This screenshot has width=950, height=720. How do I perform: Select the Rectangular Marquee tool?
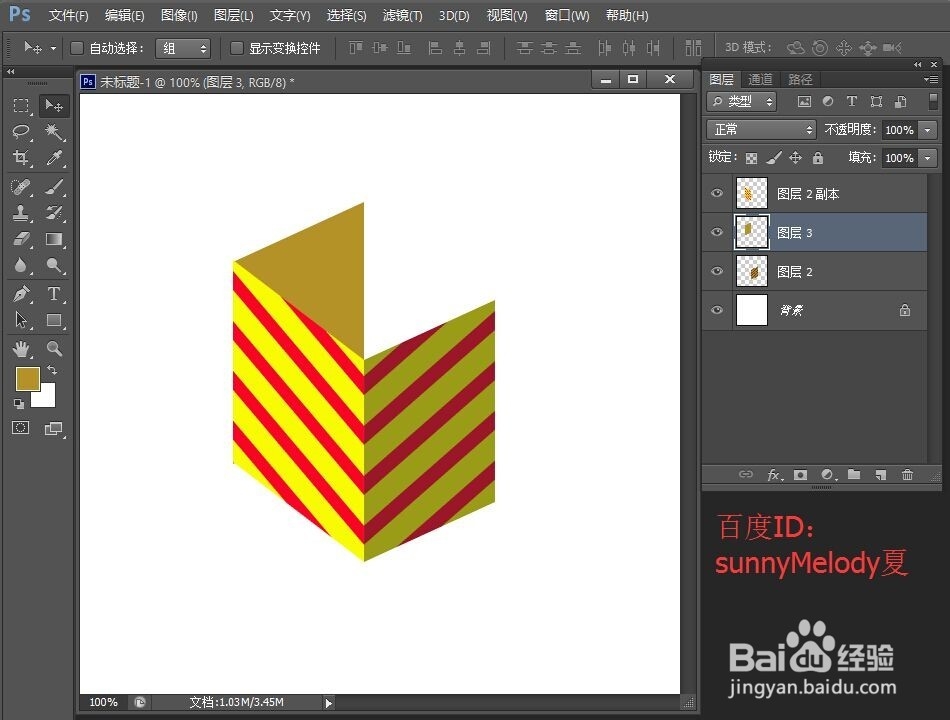pyautogui.click(x=21, y=106)
